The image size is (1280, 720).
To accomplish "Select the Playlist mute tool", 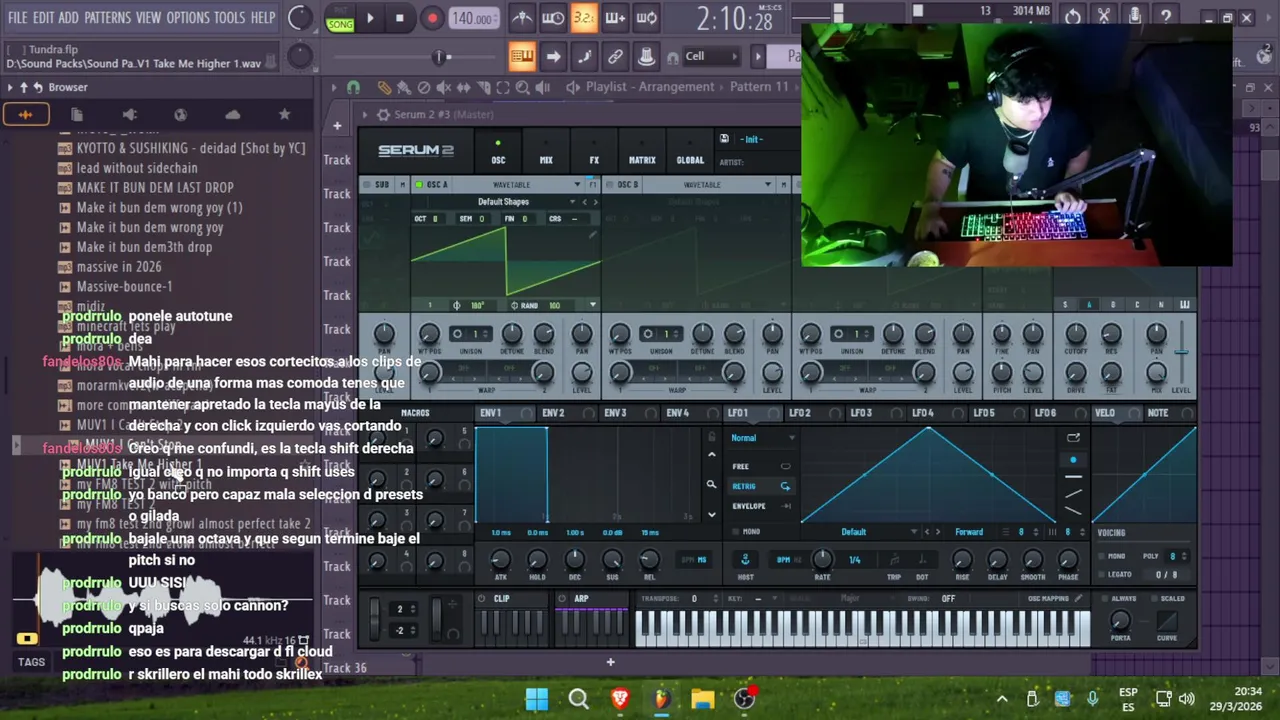I will pyautogui.click(x=444, y=88).
